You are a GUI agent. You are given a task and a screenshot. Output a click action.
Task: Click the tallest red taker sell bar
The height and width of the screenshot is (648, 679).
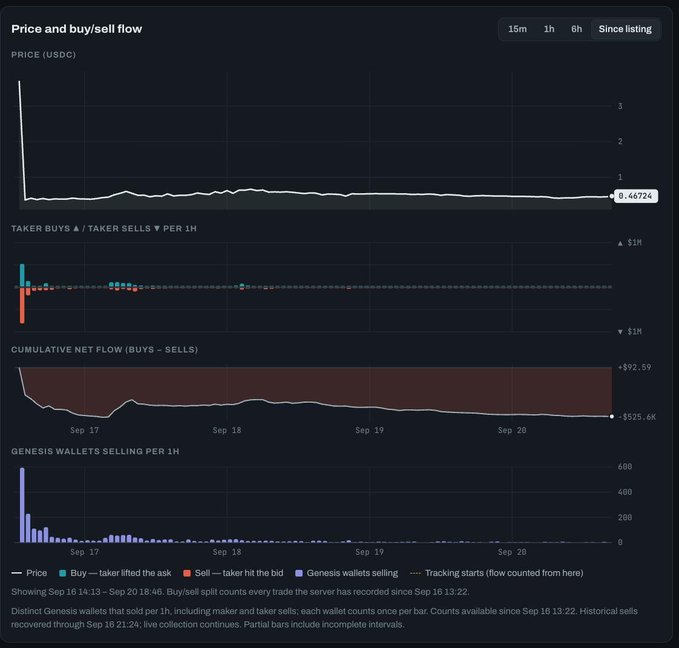pos(22,305)
